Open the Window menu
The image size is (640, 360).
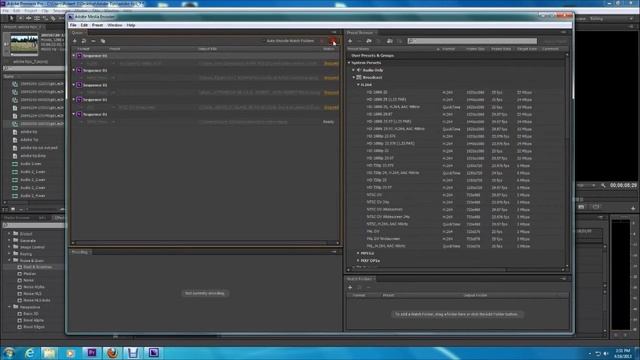115,25
